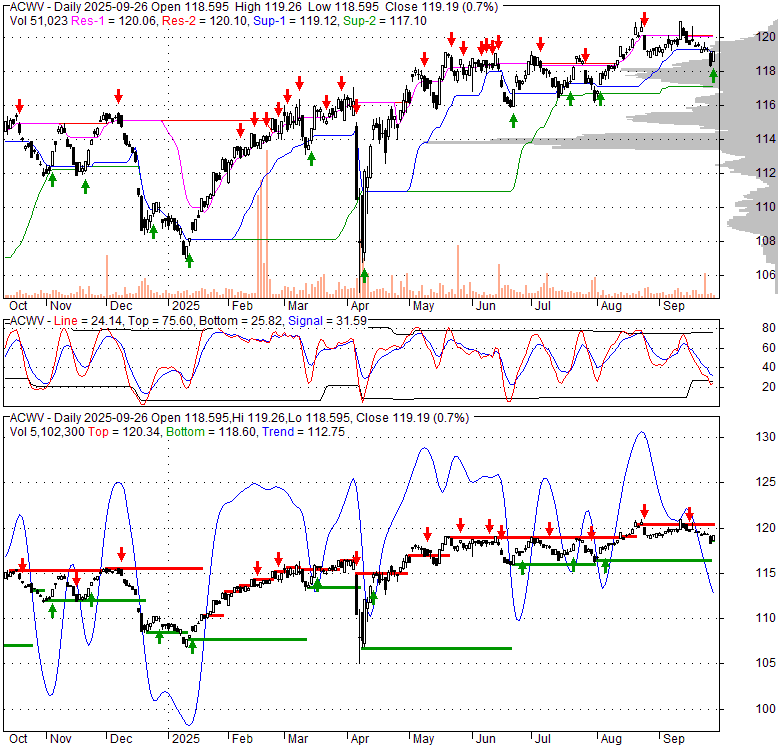Click the 115 price label on bottom chart axis
780x745 pixels.
click(x=766, y=573)
